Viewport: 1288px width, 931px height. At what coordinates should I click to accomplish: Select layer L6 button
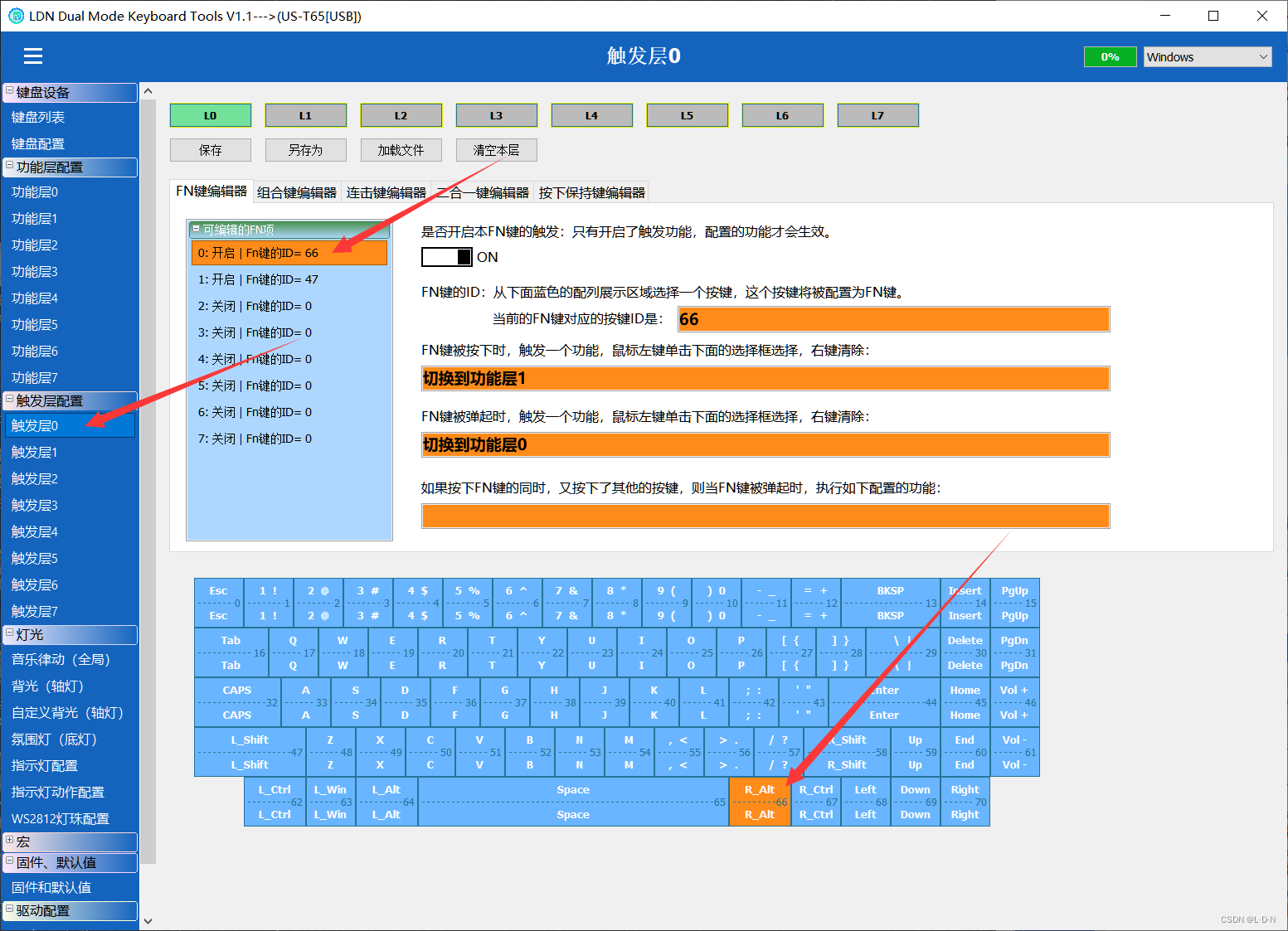coord(783,115)
